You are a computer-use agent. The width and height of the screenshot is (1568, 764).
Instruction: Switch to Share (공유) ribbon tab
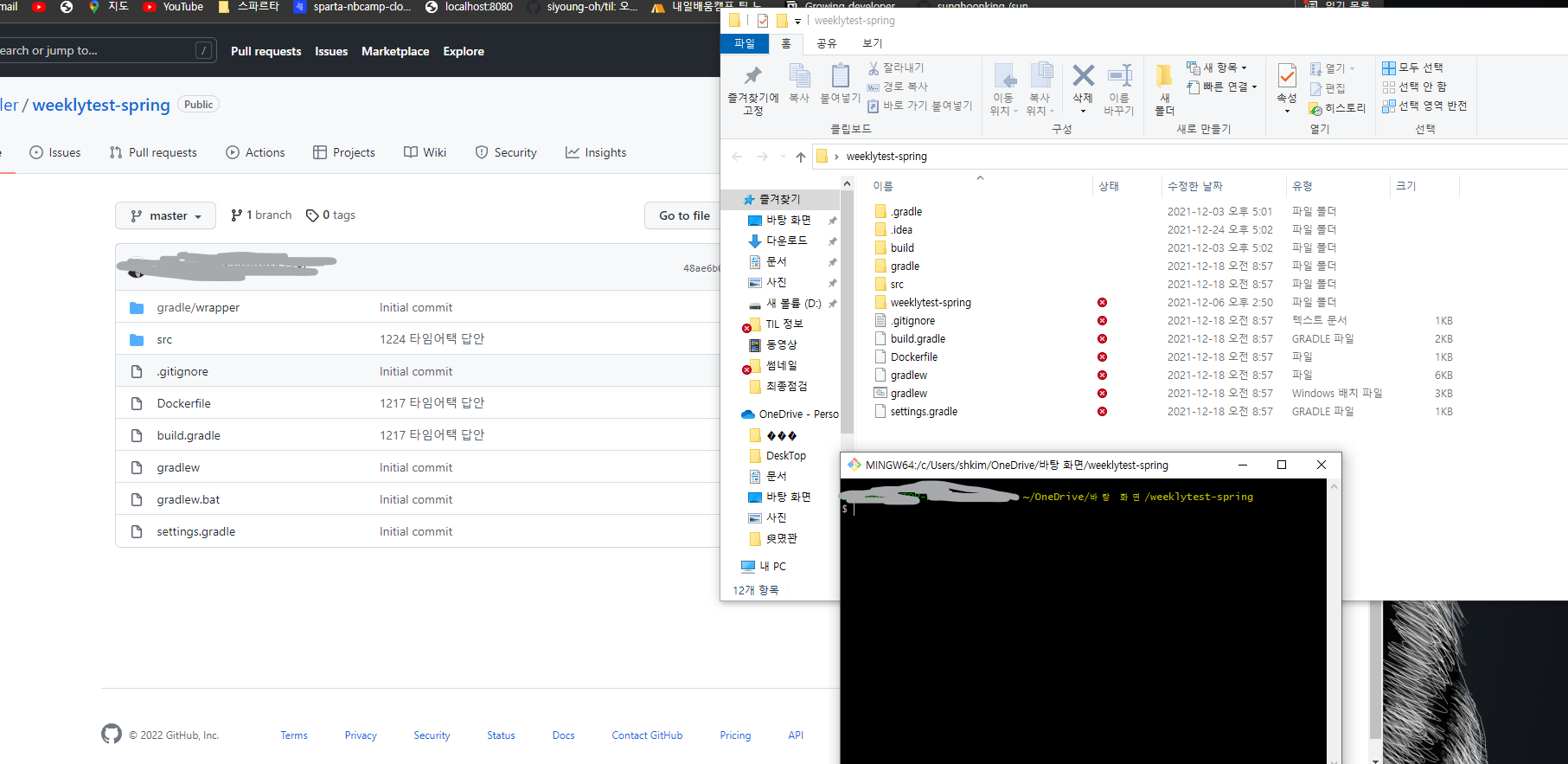click(x=827, y=43)
